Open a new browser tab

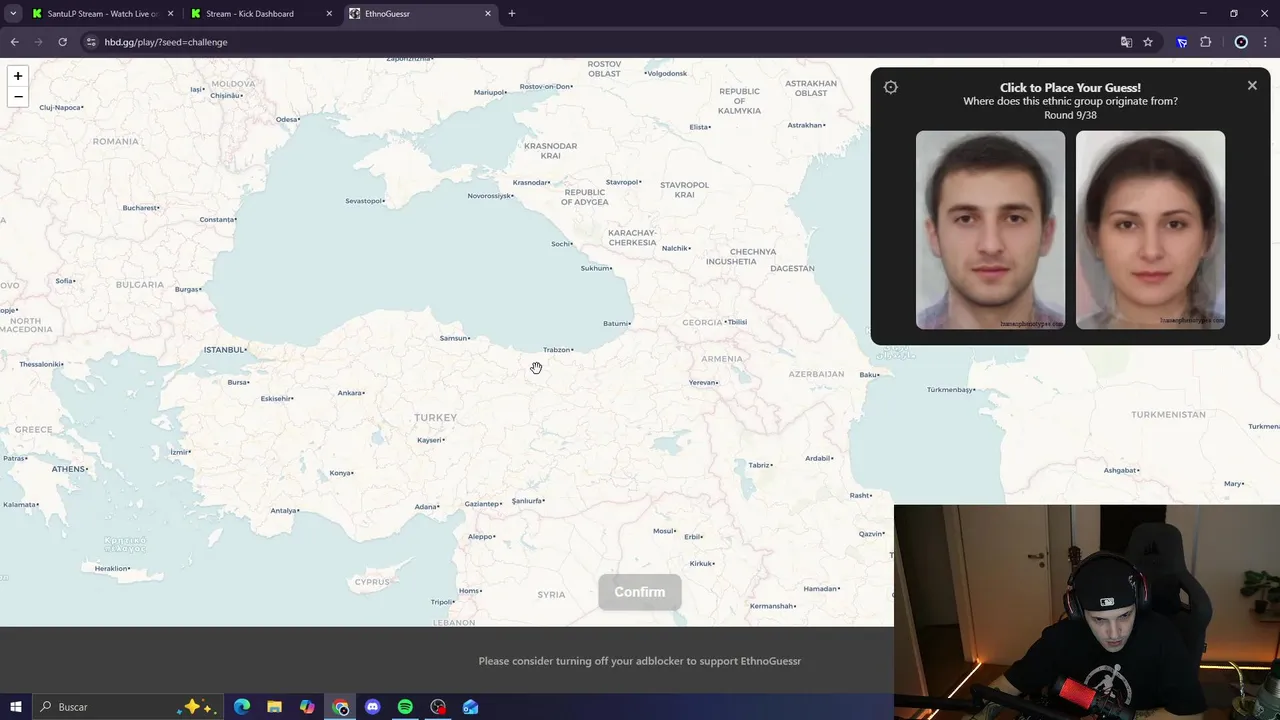[512, 14]
